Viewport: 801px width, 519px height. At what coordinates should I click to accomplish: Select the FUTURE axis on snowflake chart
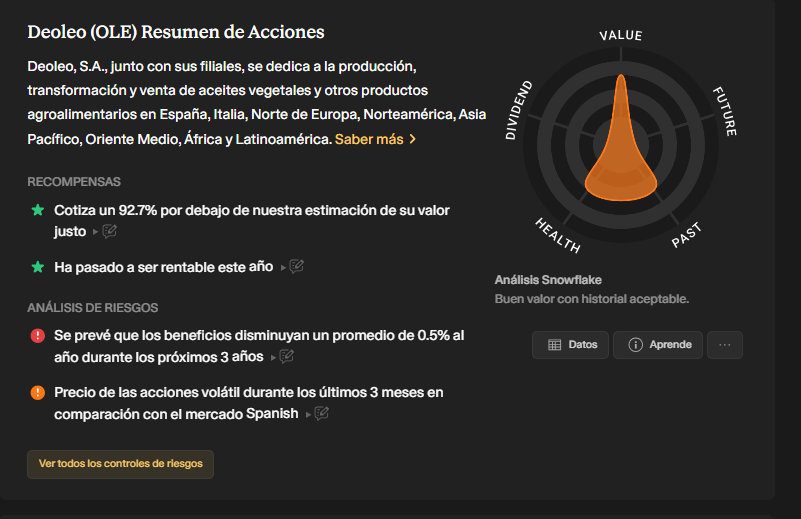pos(724,111)
